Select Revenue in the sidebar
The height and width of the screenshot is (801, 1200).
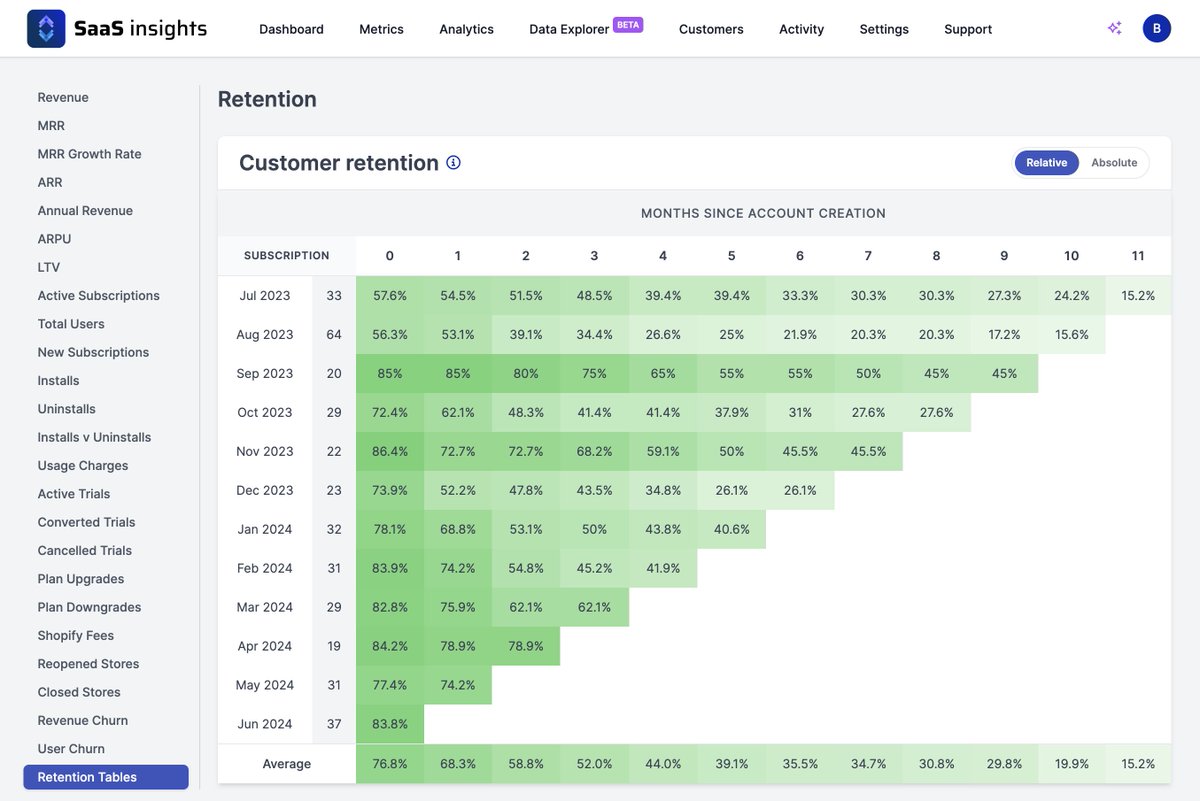coord(63,97)
